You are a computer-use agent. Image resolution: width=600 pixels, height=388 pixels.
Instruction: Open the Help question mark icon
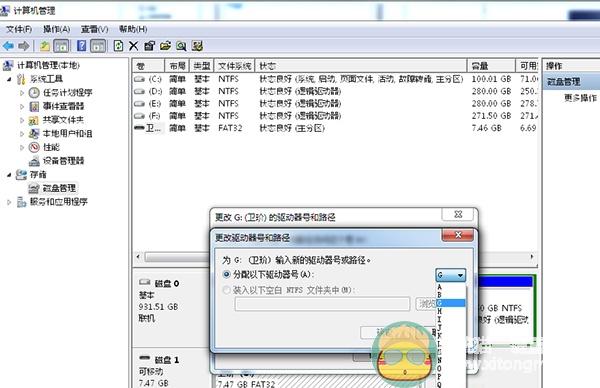tap(82, 46)
